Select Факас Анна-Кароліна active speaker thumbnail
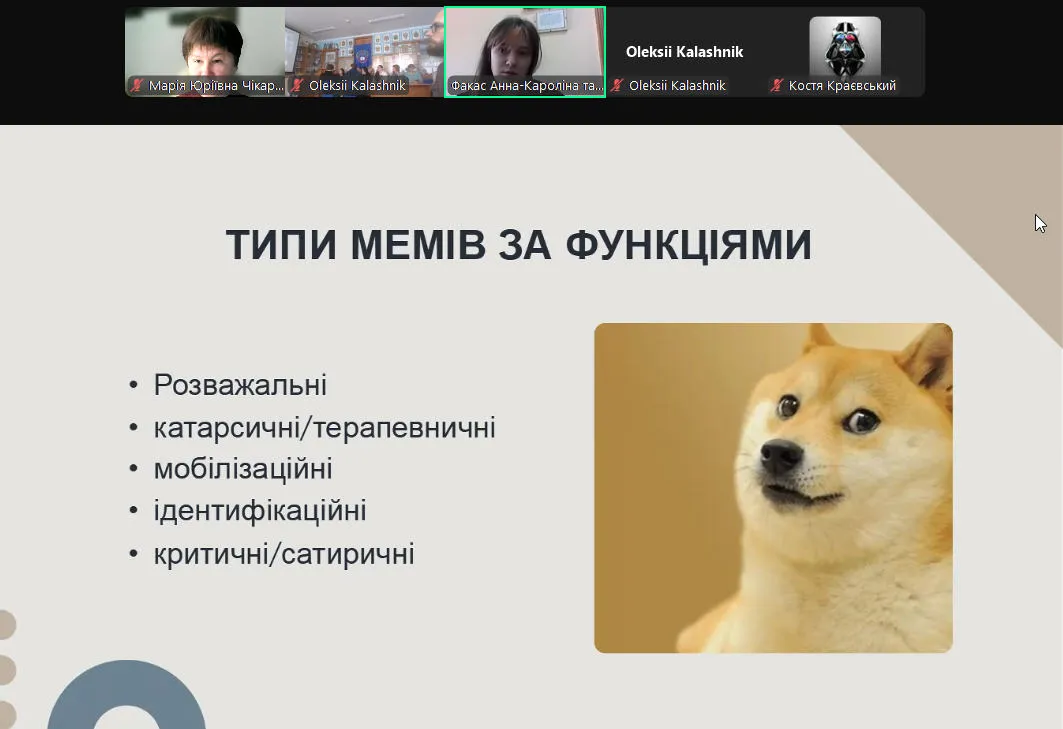The height and width of the screenshot is (729, 1063). (x=525, y=52)
